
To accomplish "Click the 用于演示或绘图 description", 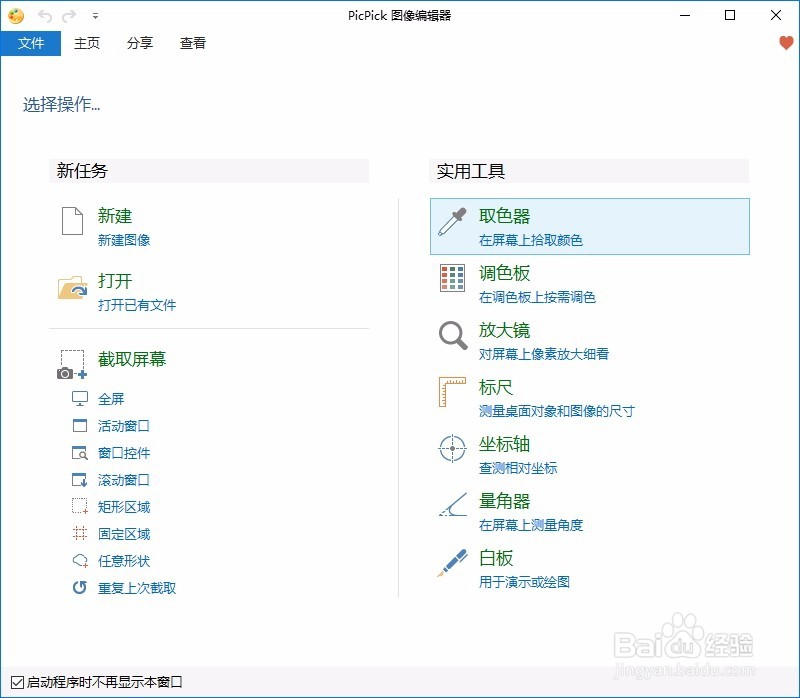I will pyautogui.click(x=524, y=582).
